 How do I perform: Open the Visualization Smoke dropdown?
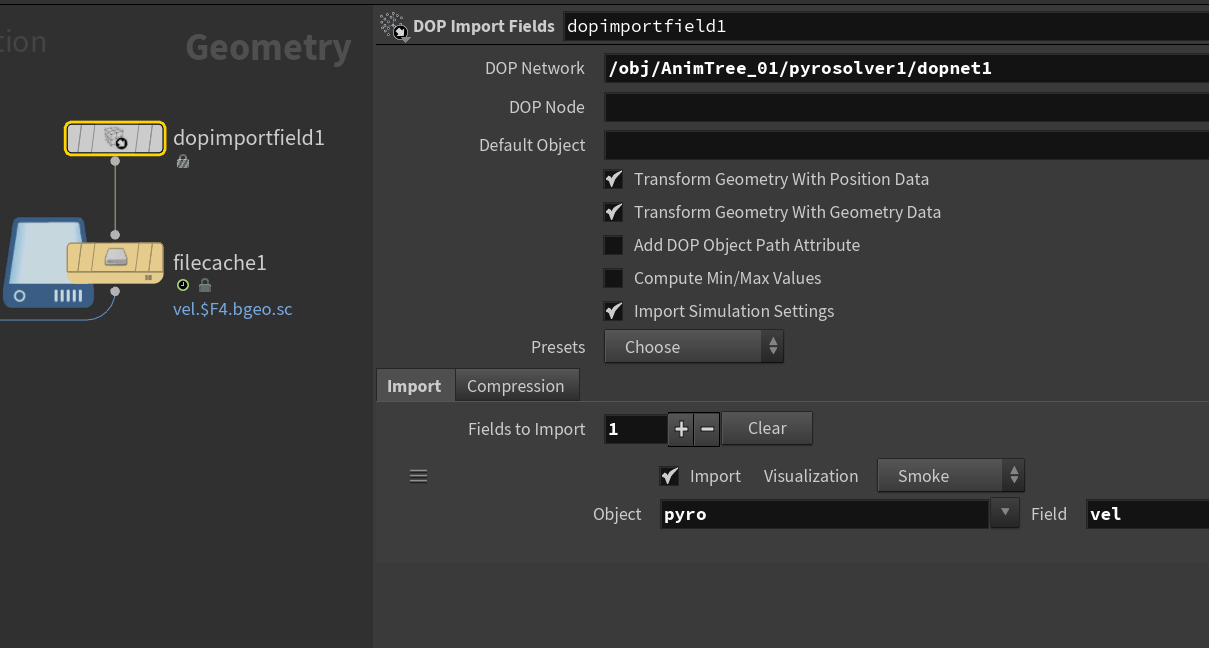(x=950, y=476)
